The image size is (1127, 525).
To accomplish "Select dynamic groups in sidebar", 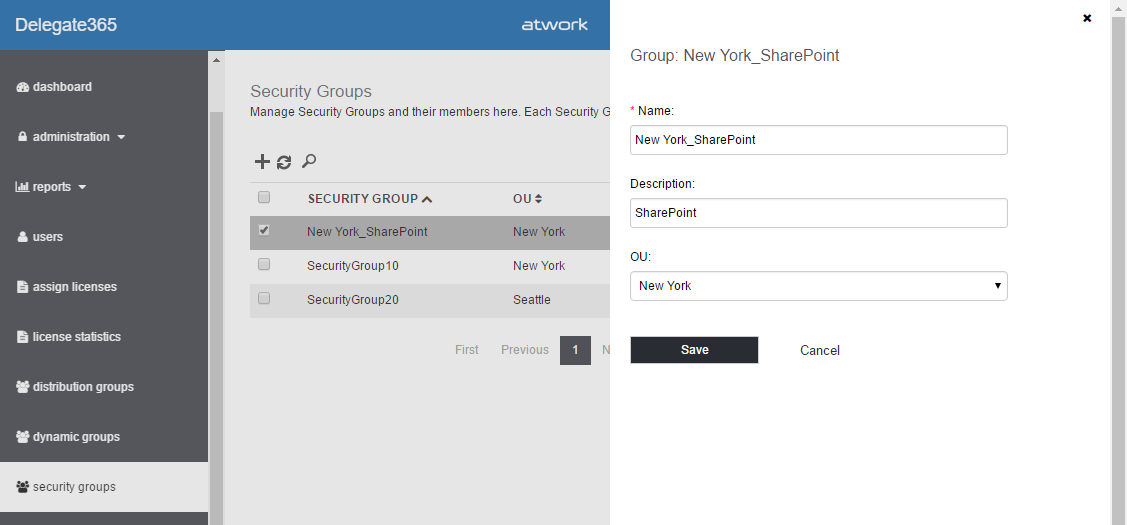I will tap(76, 437).
